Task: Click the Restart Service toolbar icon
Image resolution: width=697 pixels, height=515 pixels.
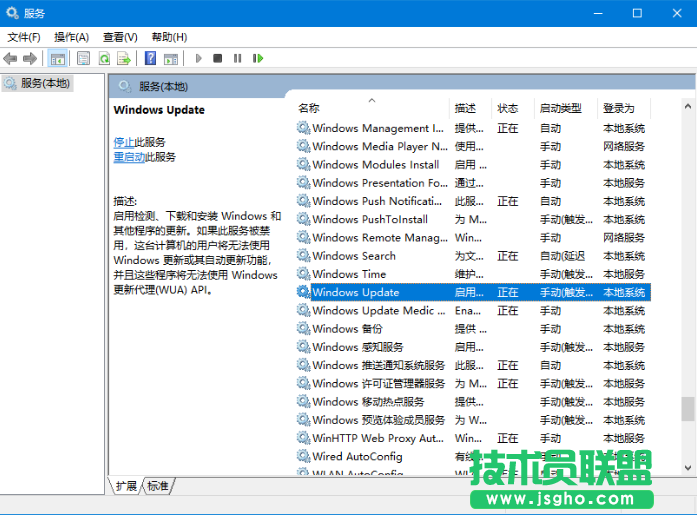Action: click(x=257, y=59)
